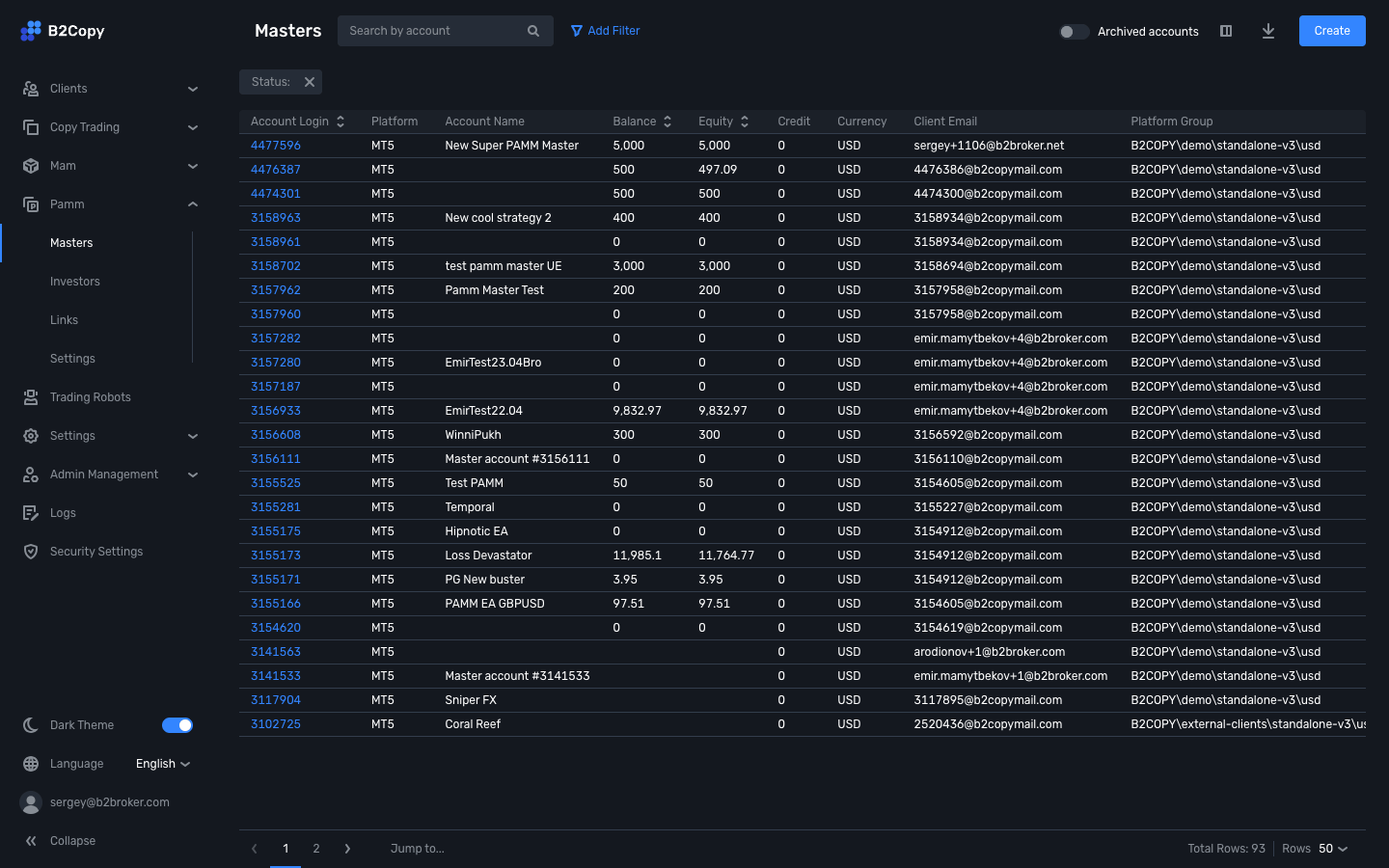Sort by Equity column arrows
Screen dimensions: 1389x868
(x=745, y=122)
